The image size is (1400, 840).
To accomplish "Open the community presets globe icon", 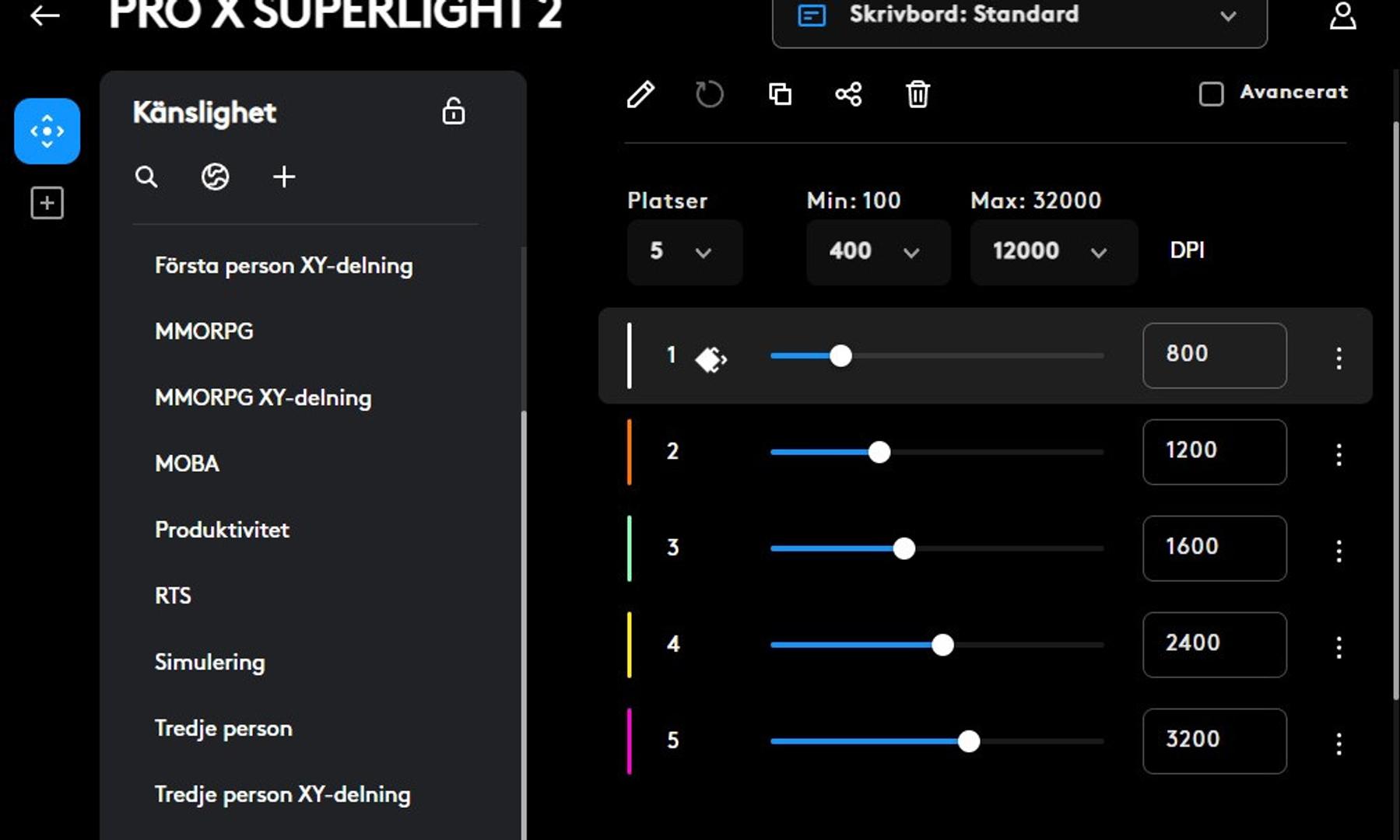I will pos(215,177).
